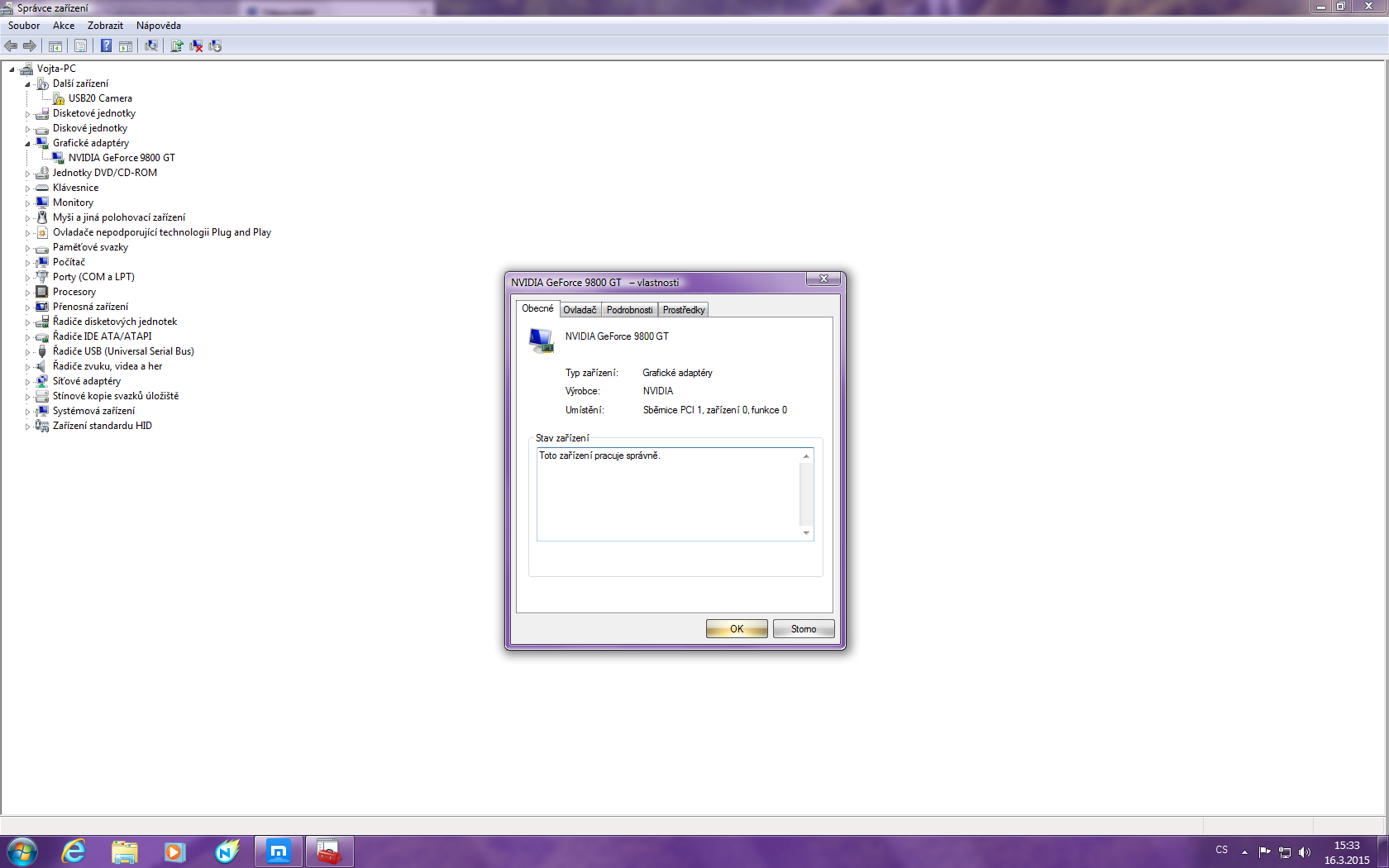Select the Systémová zařízení category
This screenshot has width=1389, height=868.
tap(93, 411)
